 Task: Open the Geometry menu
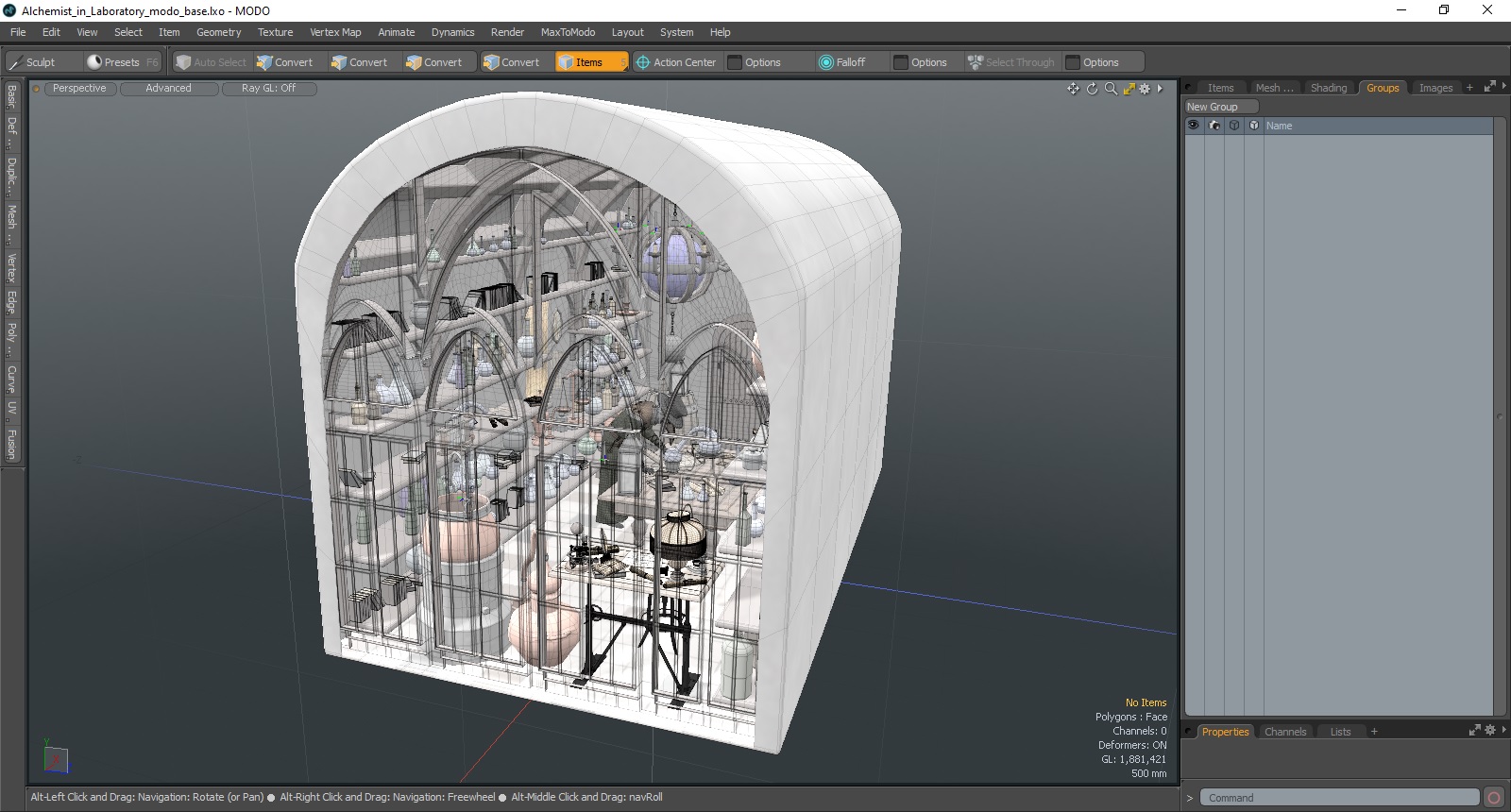[218, 32]
